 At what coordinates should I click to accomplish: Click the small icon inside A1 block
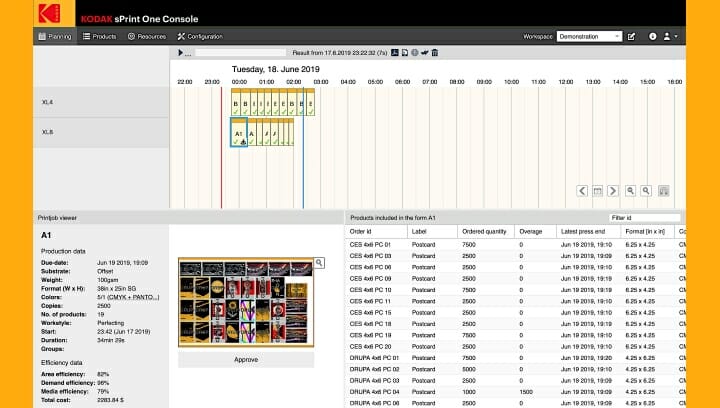coord(243,142)
